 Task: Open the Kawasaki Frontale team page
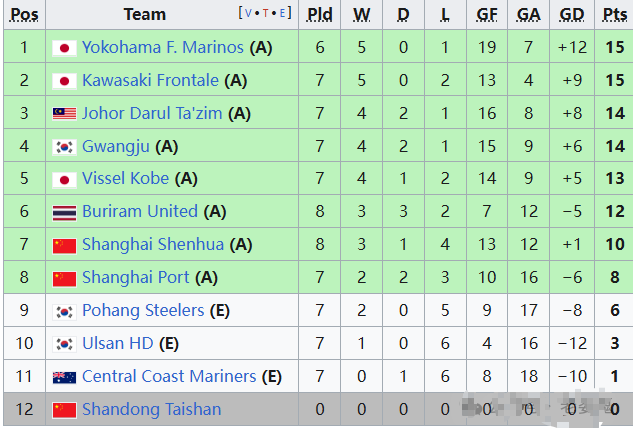151,81
